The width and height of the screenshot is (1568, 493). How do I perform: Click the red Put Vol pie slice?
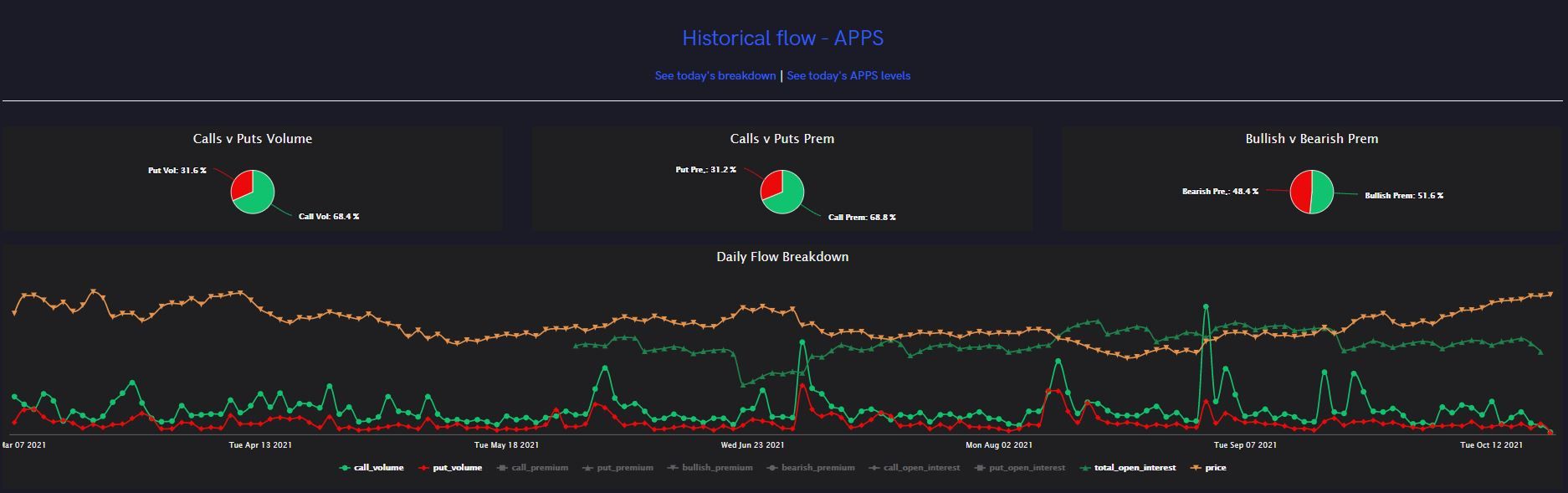point(243,183)
